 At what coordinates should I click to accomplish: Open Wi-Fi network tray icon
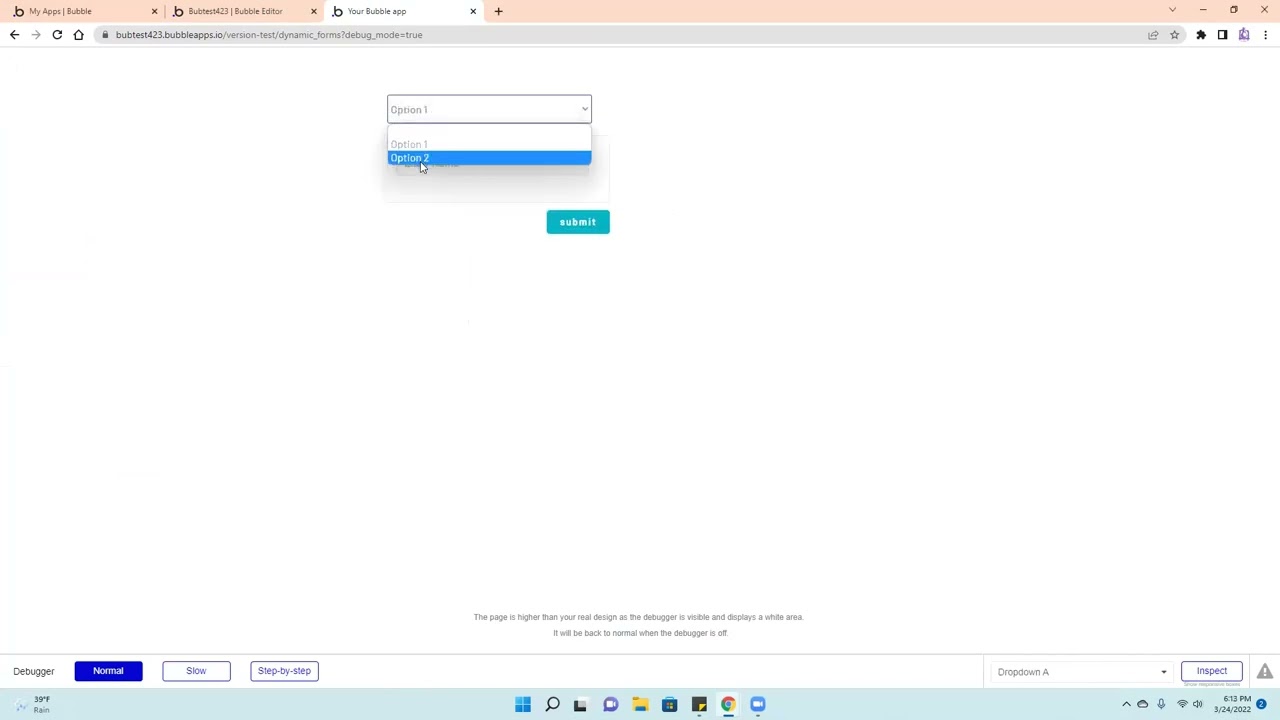pos(1182,704)
